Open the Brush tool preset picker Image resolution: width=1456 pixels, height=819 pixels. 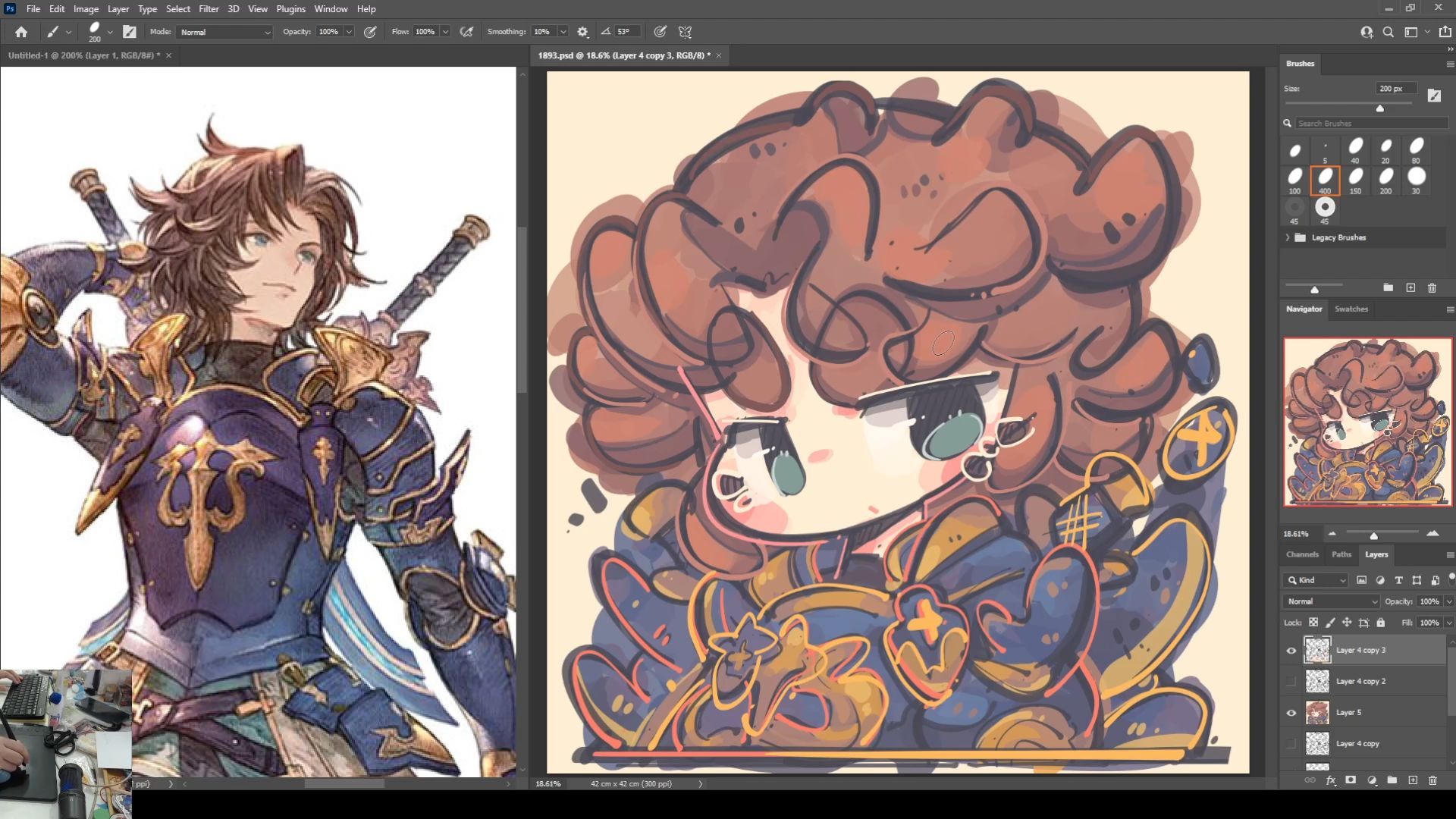click(x=58, y=32)
